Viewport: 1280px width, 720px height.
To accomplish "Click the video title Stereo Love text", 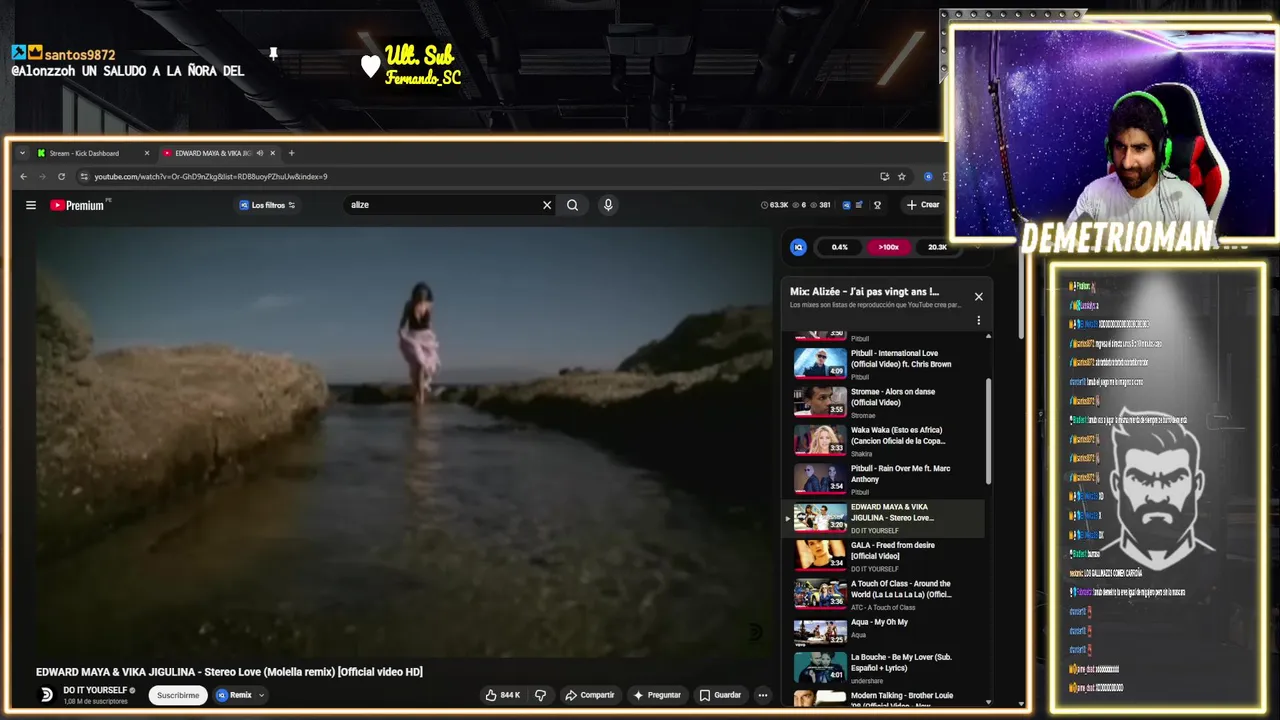I will coord(229,672).
